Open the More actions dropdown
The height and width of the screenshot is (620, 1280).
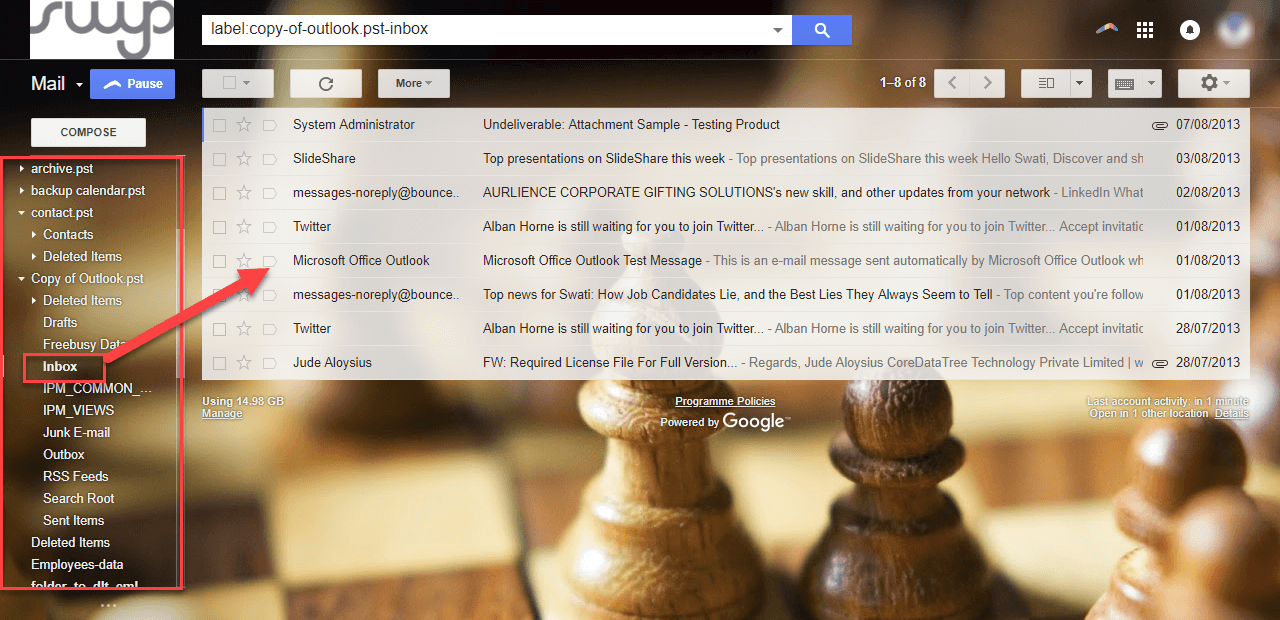[x=414, y=83]
